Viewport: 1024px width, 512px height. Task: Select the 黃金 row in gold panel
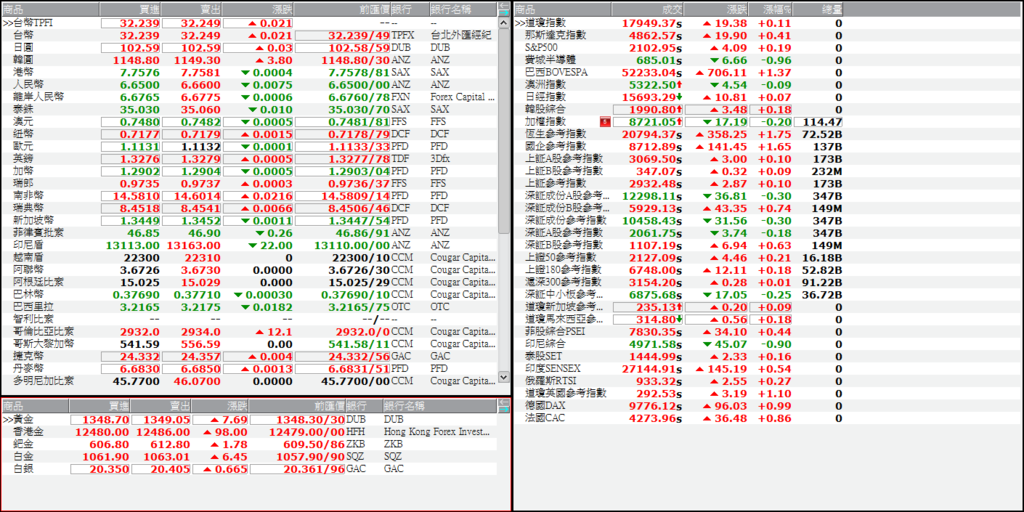point(249,419)
